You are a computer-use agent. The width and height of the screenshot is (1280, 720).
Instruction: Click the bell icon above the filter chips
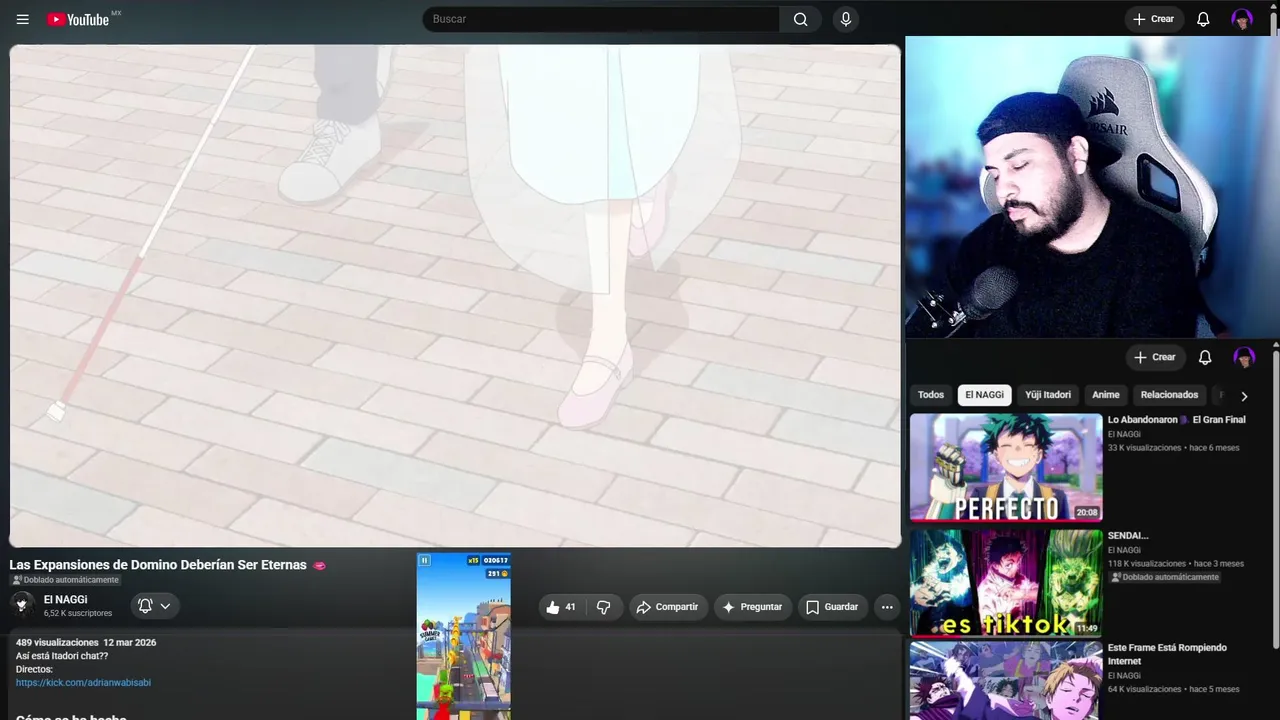click(1205, 357)
